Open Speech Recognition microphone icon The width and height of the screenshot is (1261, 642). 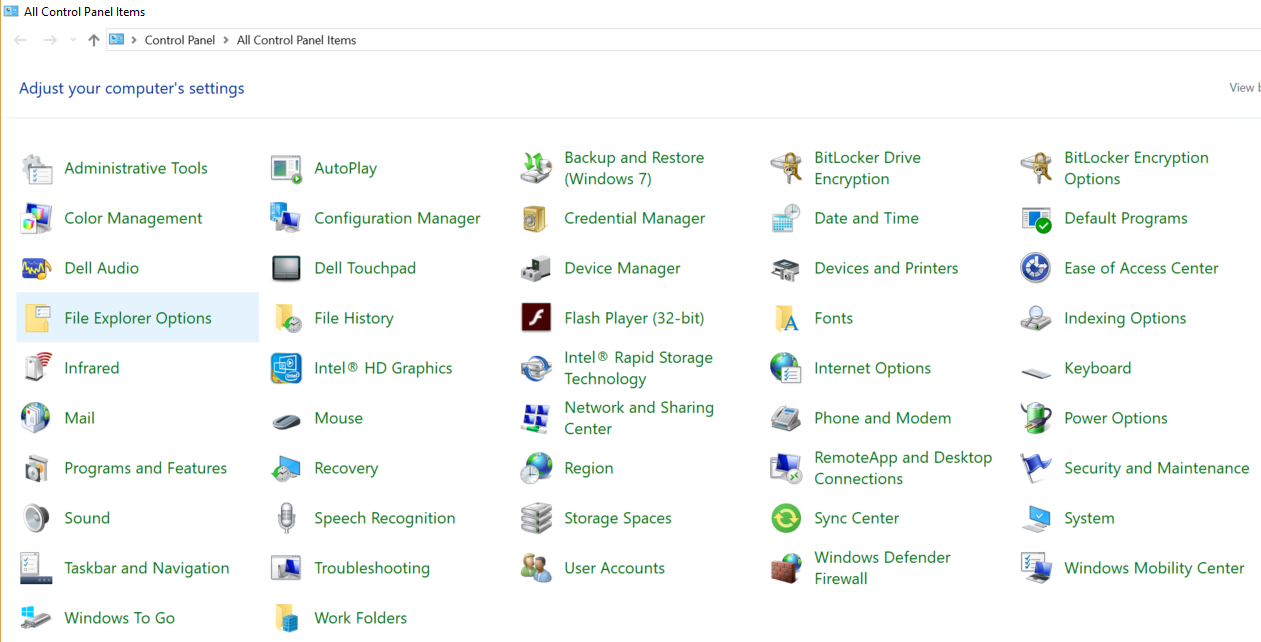[x=287, y=519]
